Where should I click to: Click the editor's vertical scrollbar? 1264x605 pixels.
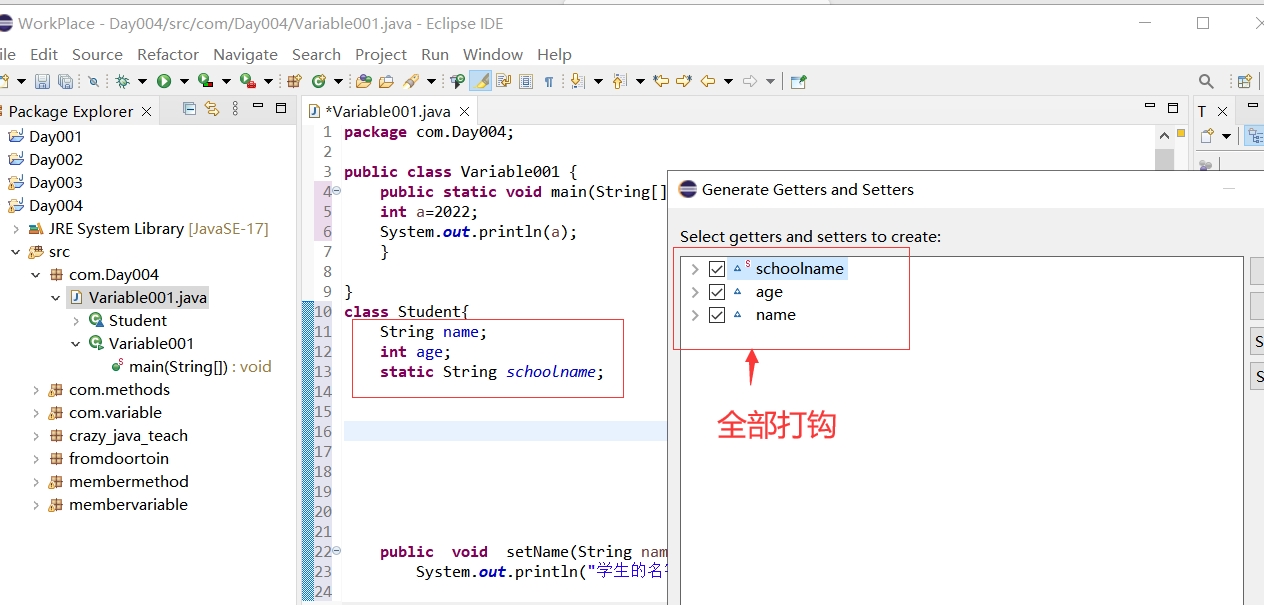point(1164,158)
